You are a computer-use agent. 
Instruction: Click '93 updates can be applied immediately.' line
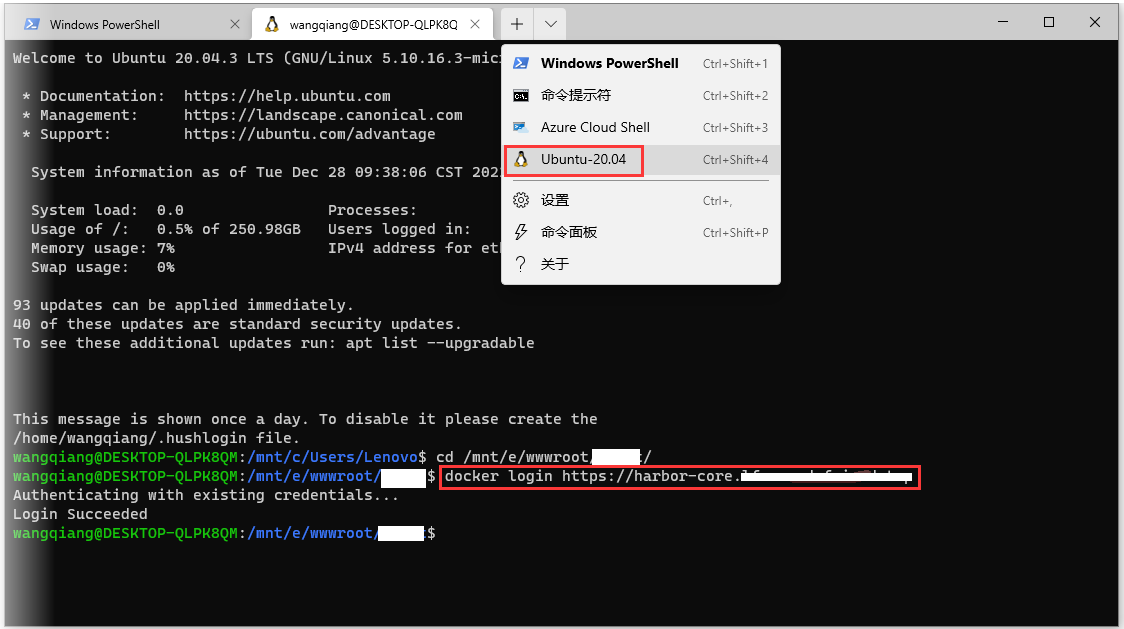183,305
